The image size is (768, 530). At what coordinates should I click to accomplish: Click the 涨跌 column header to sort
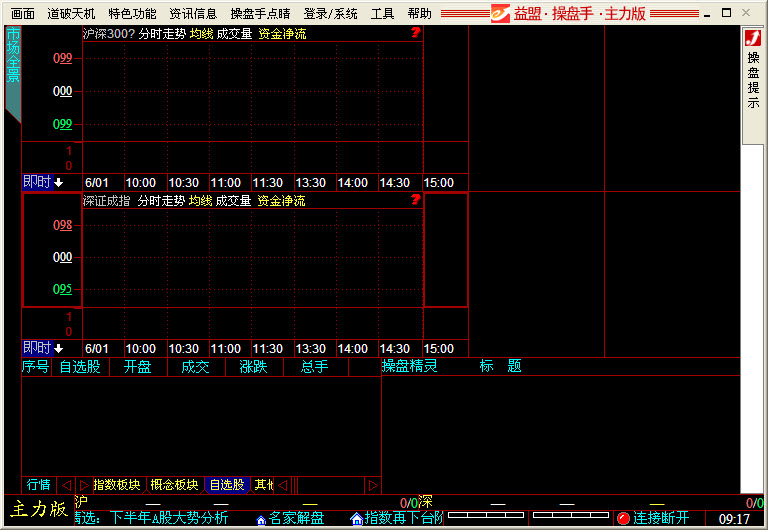click(x=252, y=367)
